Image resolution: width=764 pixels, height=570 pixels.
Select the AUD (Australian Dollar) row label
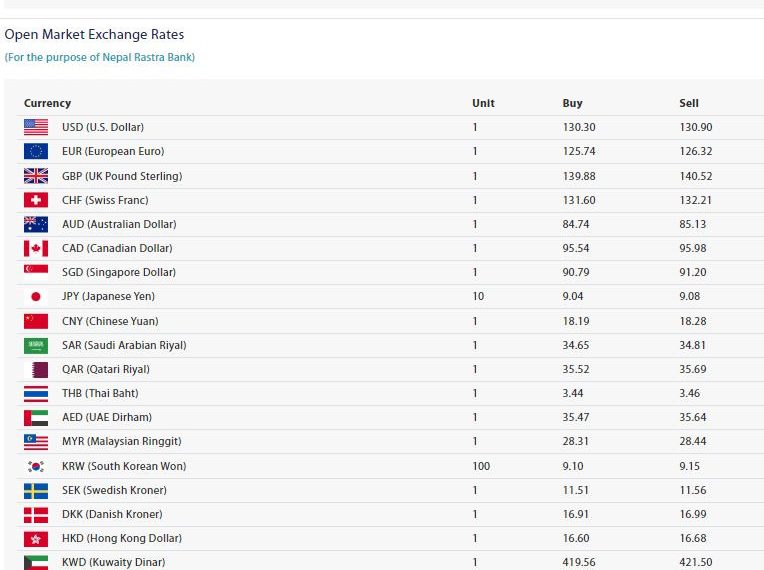(119, 224)
